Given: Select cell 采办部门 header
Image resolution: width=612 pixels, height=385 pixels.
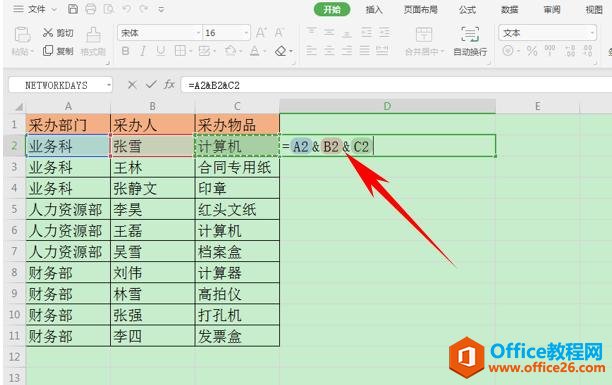Looking at the screenshot, I should pos(68,125).
